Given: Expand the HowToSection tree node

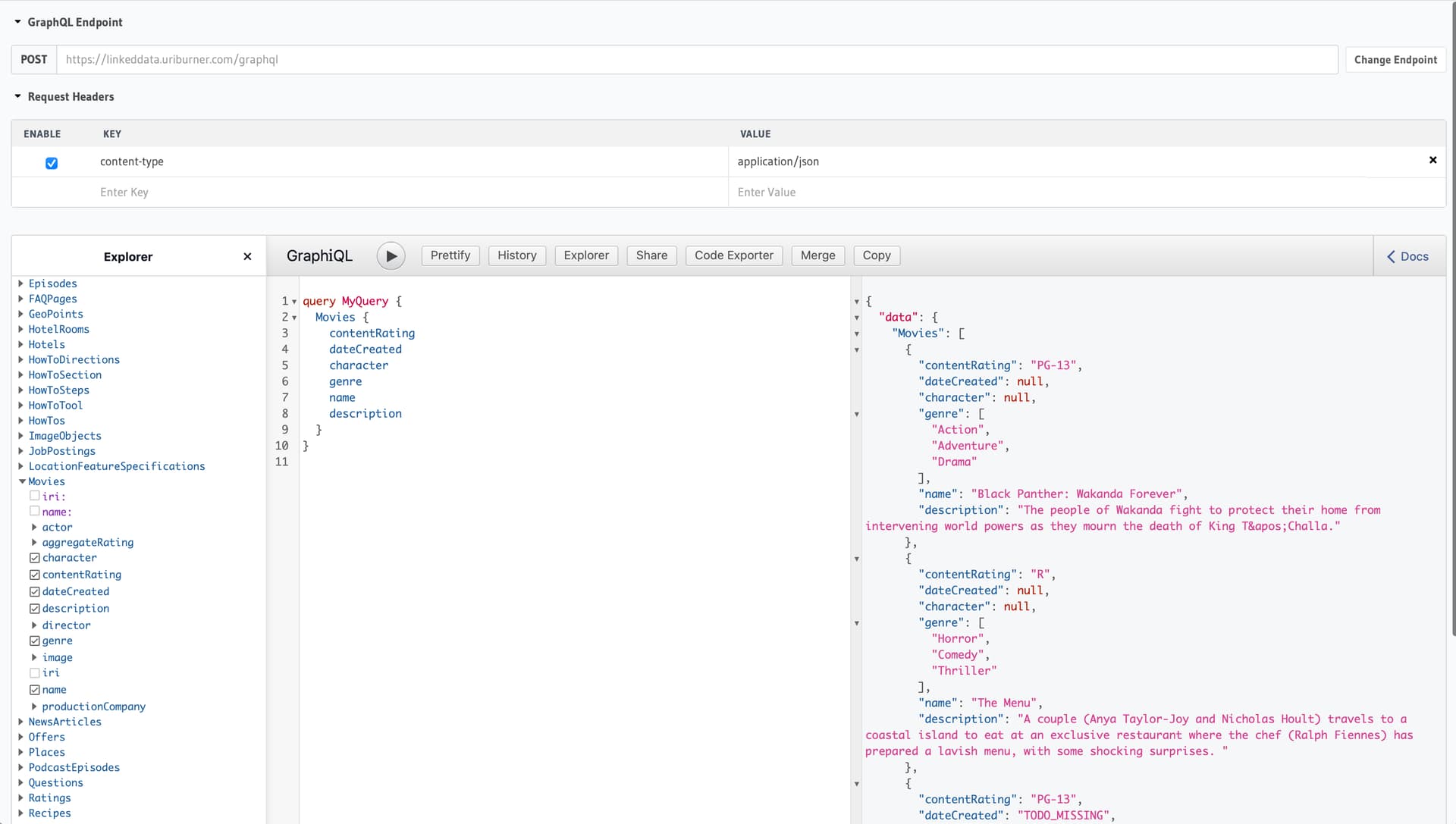Looking at the screenshot, I should (20, 374).
